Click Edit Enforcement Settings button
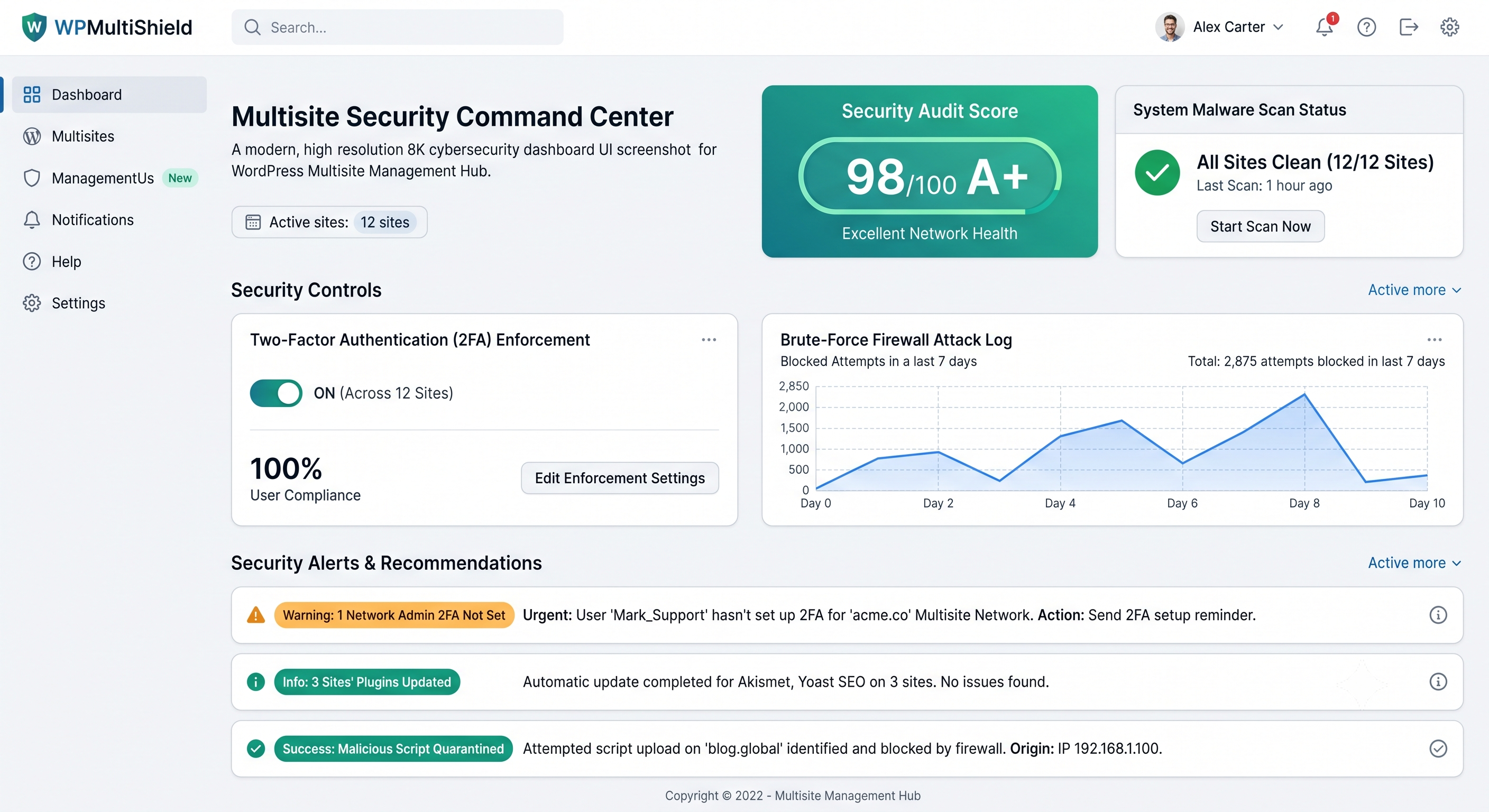Viewport: 1489px width, 812px height. pos(620,478)
